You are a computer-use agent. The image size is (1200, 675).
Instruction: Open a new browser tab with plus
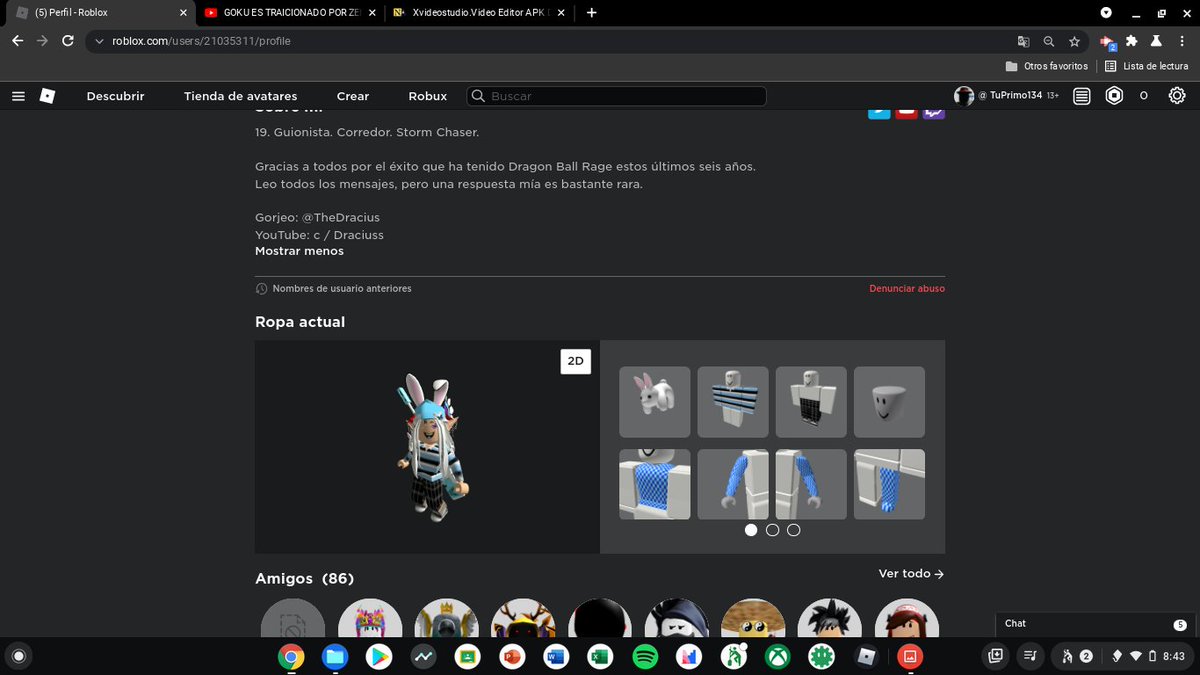[592, 13]
